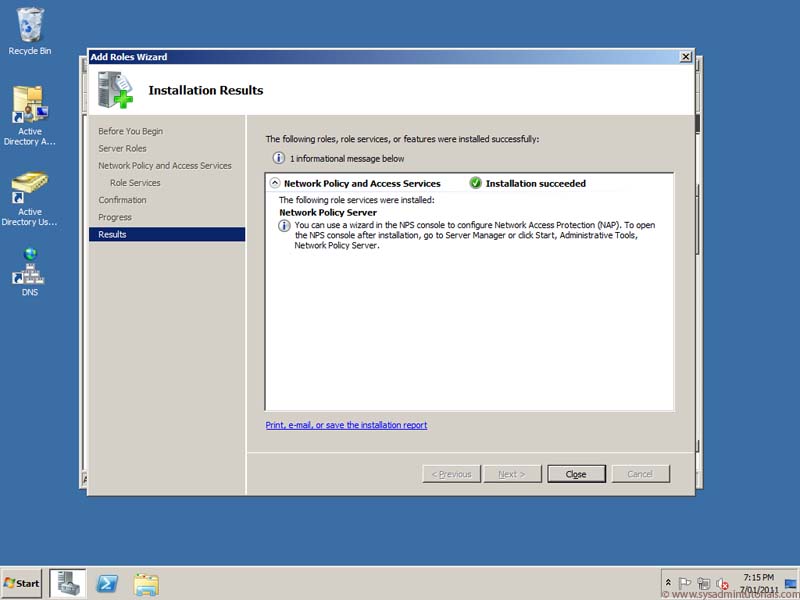Select the Role Services step
Image resolution: width=800 pixels, height=600 pixels.
pos(135,183)
